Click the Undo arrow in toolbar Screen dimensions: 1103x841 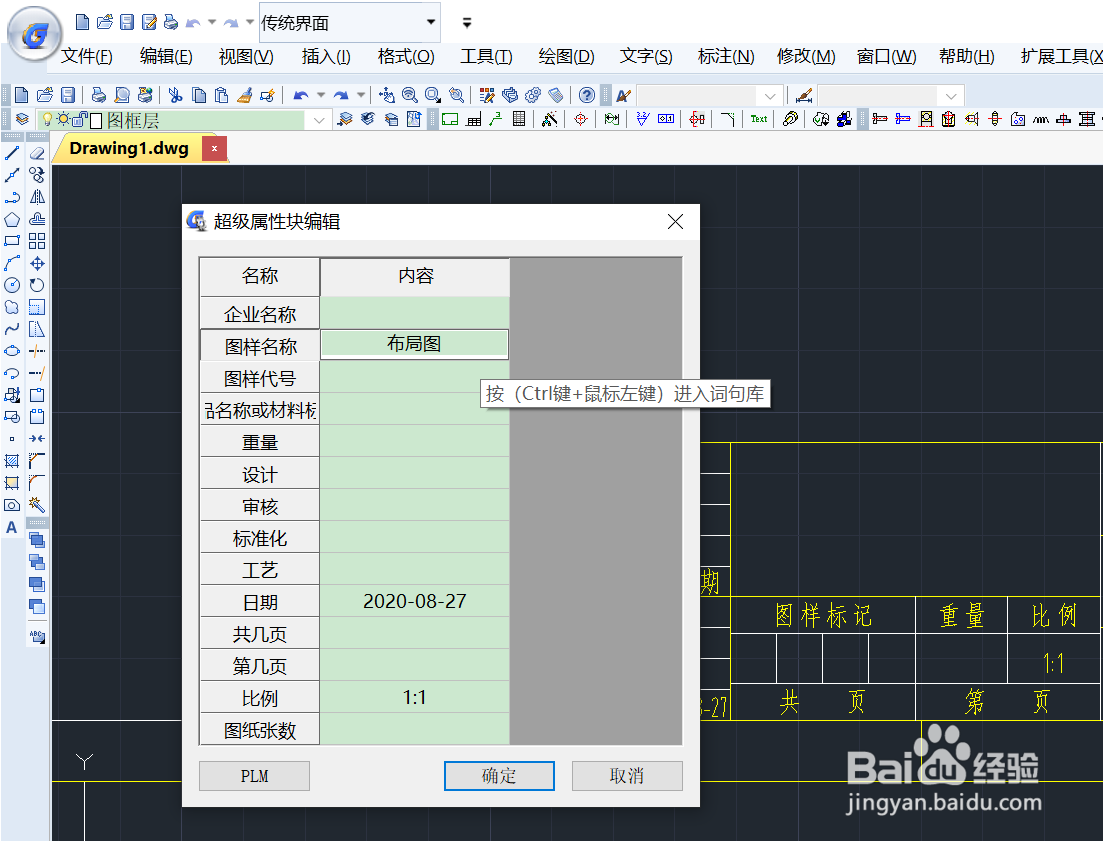click(x=301, y=95)
